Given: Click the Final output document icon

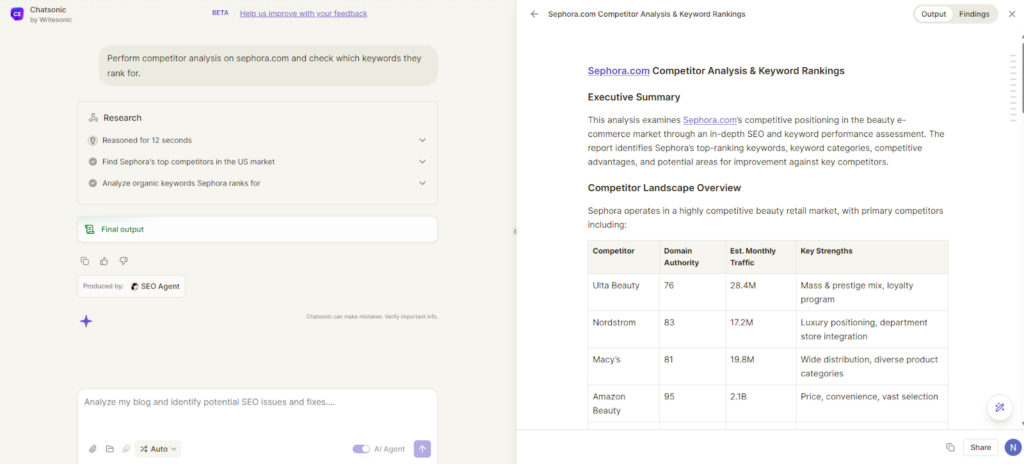Looking at the screenshot, I should [x=90, y=229].
